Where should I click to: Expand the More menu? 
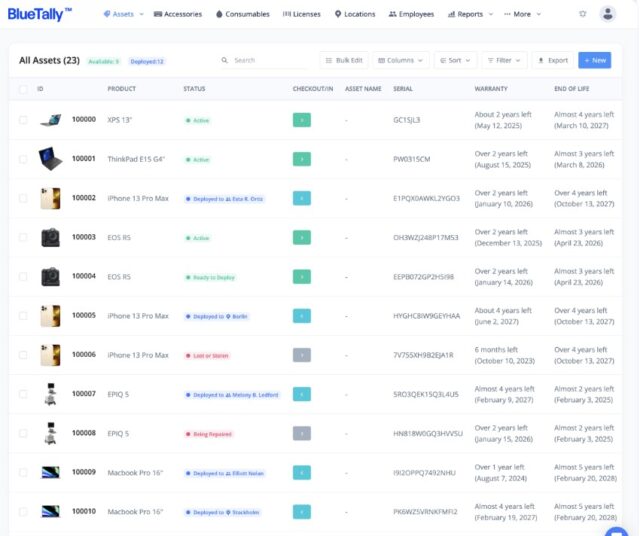point(522,14)
